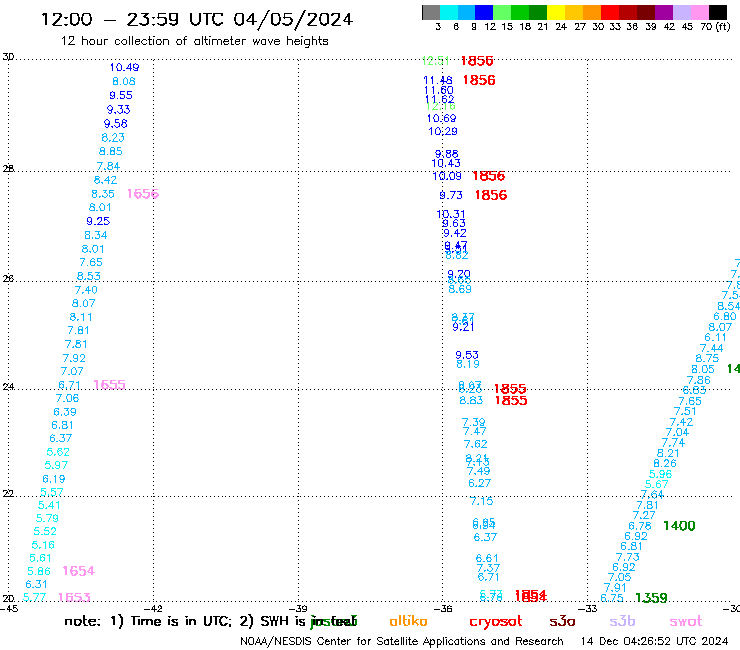Screen dimensions: 740x650
Task: Click the 6.31 wave height value
Action: (36, 584)
